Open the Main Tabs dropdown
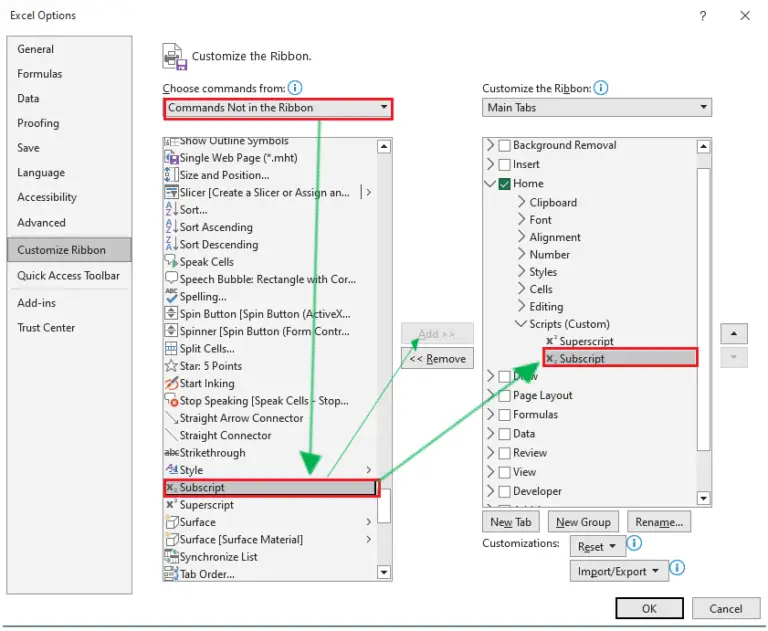Viewport: 768px width, 631px height. click(596, 108)
